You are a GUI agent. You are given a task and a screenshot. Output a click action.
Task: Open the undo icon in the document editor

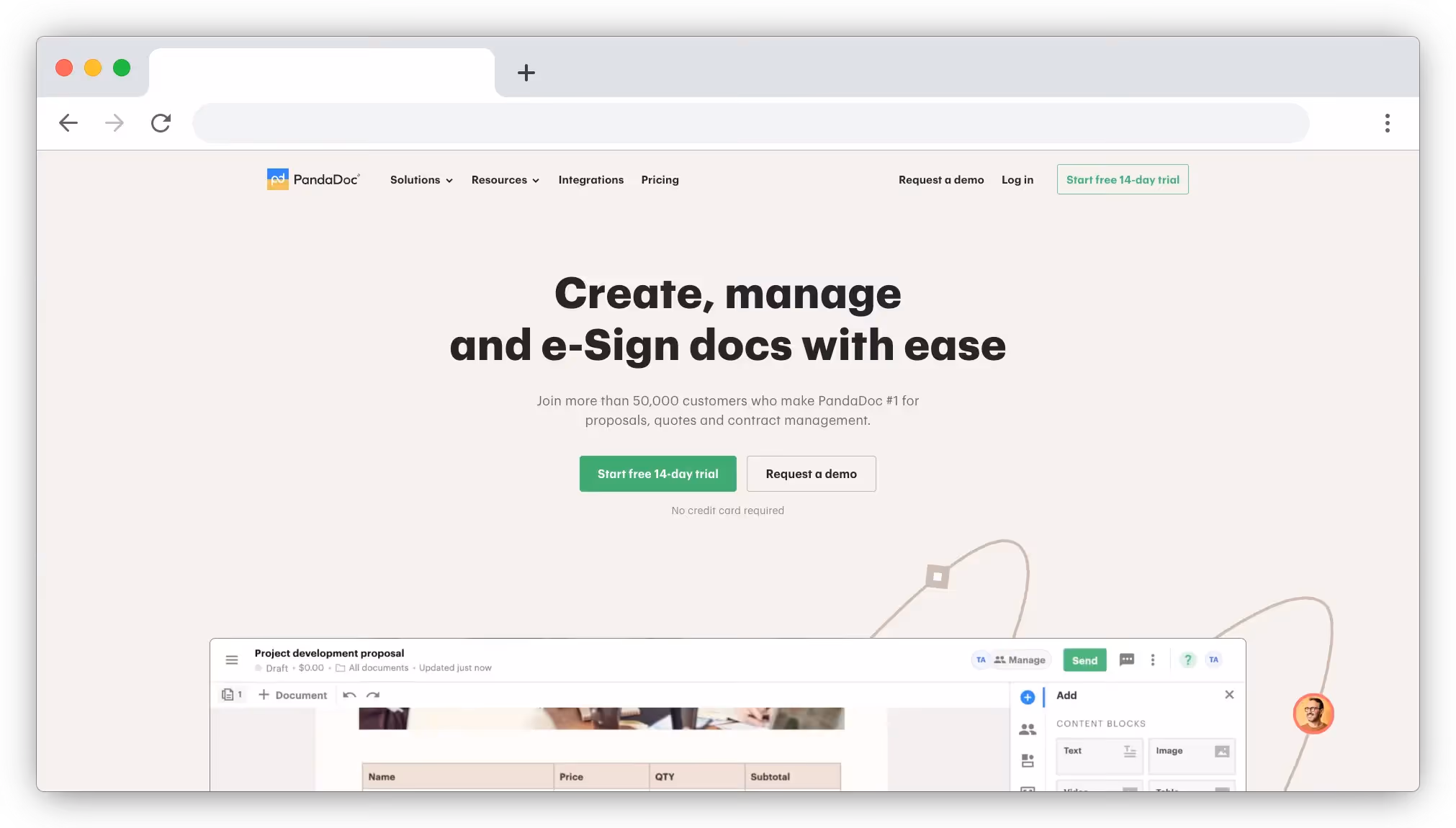click(x=349, y=695)
